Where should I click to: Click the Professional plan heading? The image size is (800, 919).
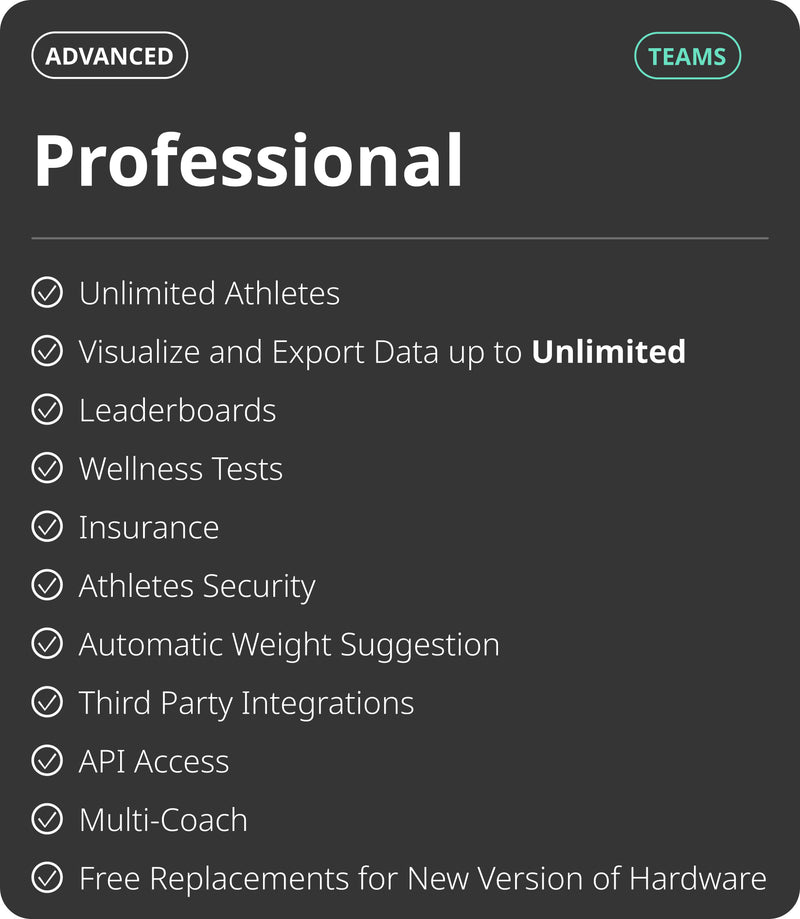pyautogui.click(x=249, y=160)
